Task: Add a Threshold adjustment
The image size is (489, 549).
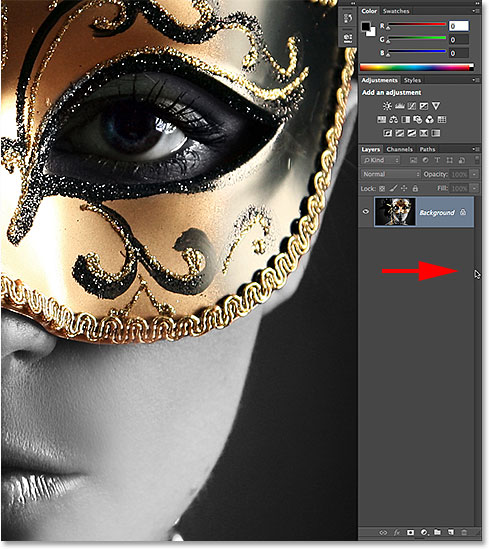Action: point(412,133)
